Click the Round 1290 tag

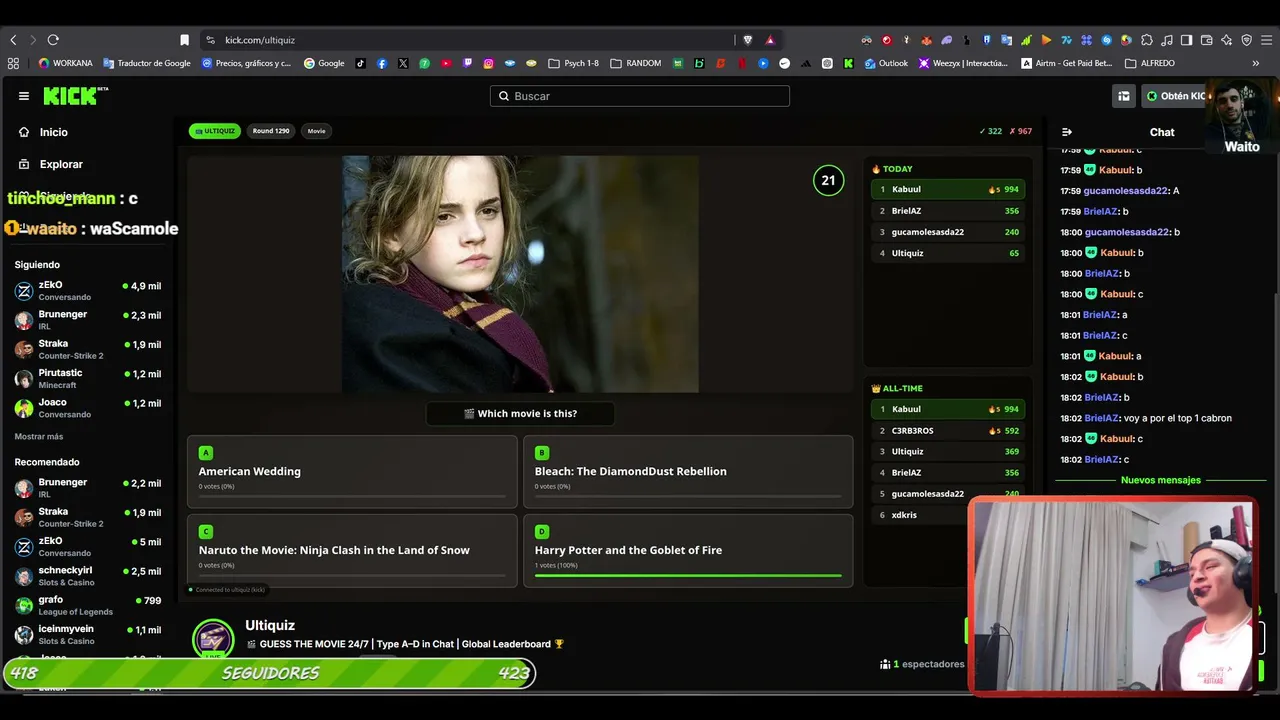tap(271, 131)
